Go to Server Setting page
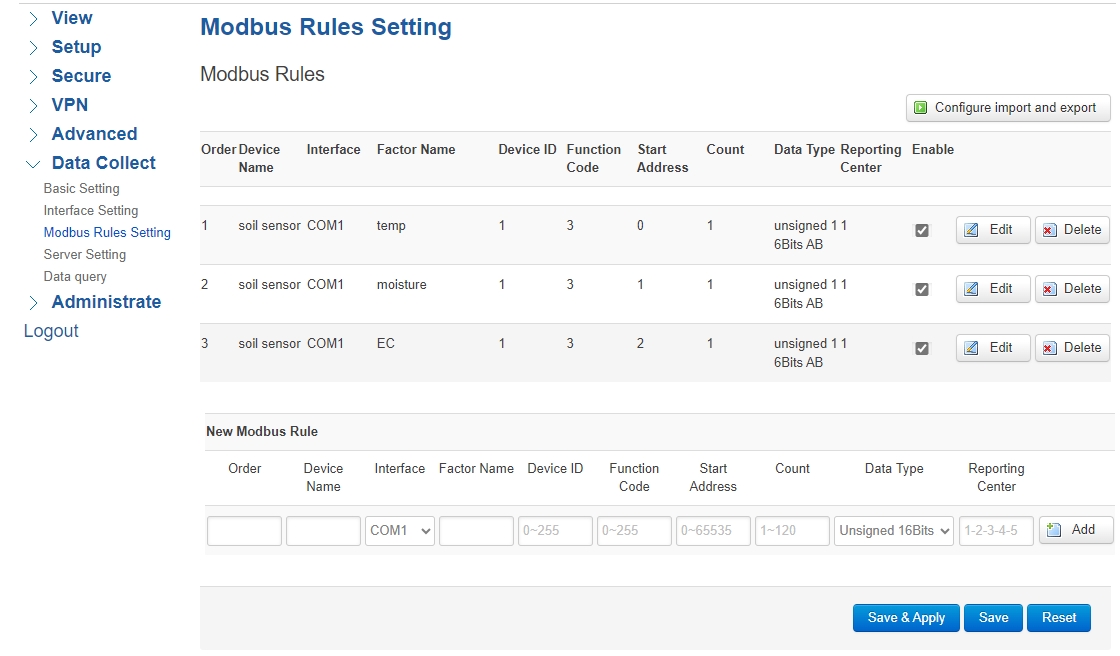 coord(86,254)
